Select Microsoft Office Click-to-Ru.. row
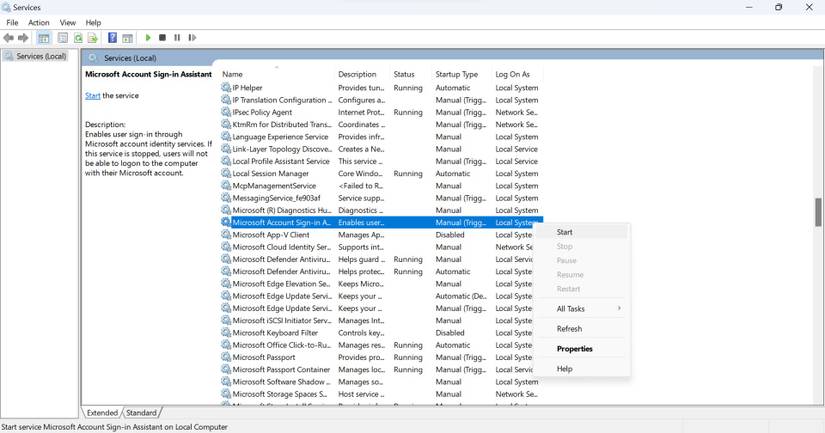 (377, 345)
